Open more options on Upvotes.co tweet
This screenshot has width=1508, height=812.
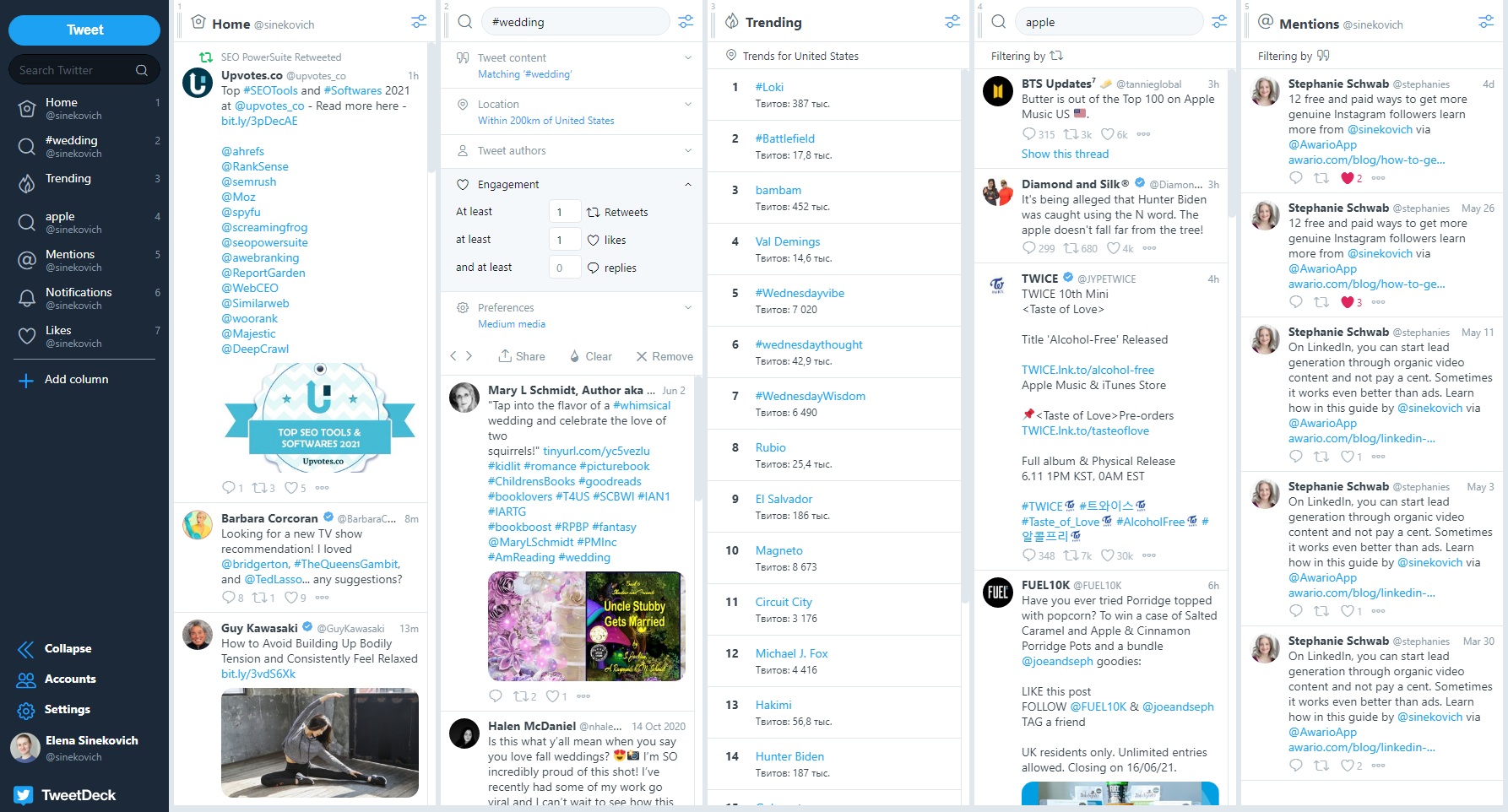point(322,487)
